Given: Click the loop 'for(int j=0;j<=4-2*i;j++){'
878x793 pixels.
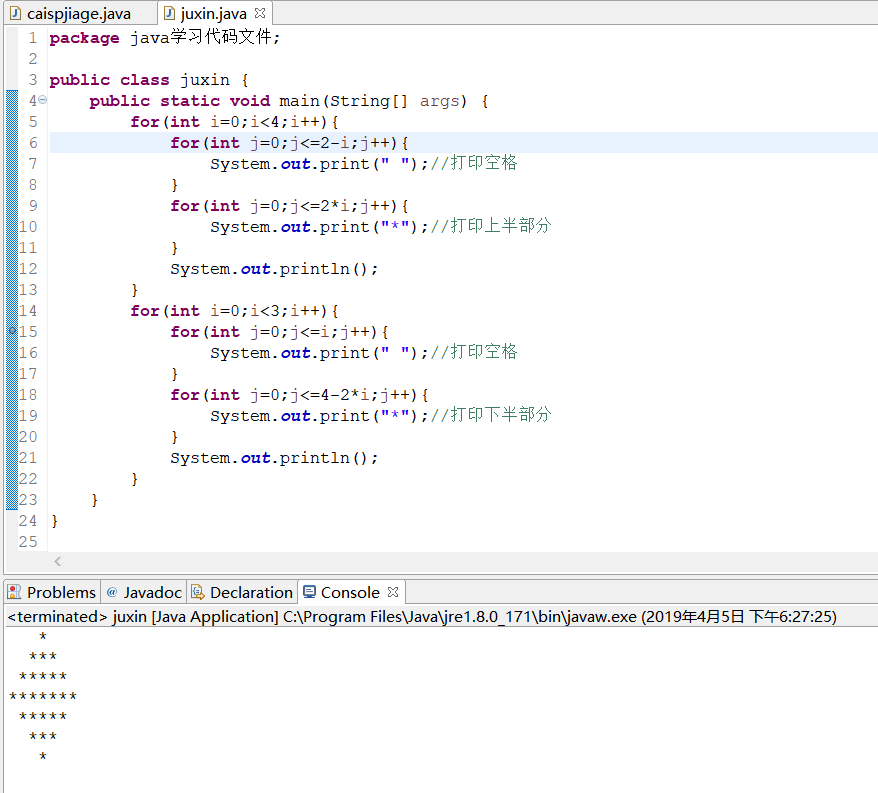Looking at the screenshot, I should point(299,395).
